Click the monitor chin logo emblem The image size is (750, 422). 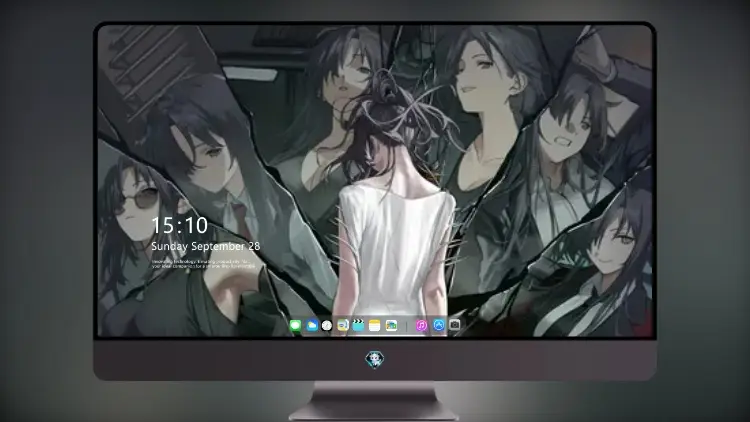[375, 359]
